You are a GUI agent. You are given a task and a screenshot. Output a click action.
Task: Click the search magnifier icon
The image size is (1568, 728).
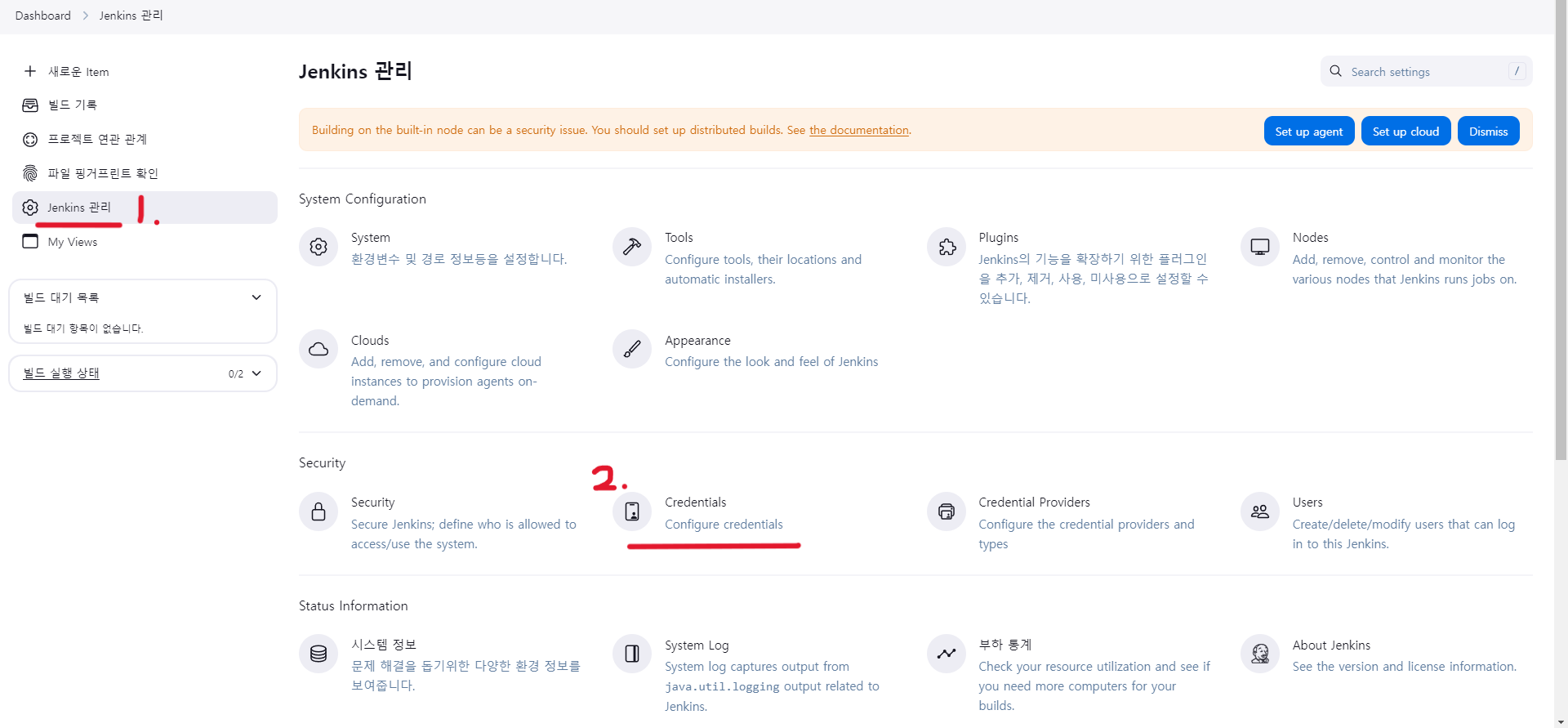1336,71
